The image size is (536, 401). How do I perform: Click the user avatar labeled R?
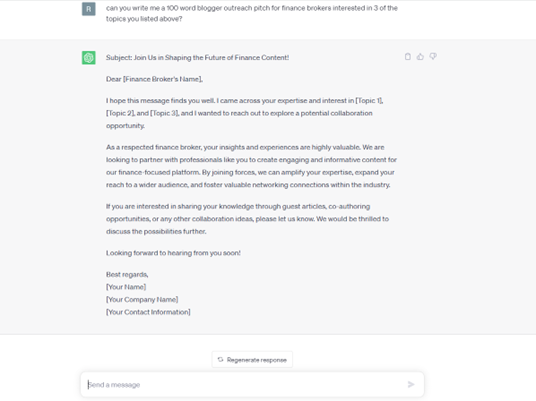(89, 9)
